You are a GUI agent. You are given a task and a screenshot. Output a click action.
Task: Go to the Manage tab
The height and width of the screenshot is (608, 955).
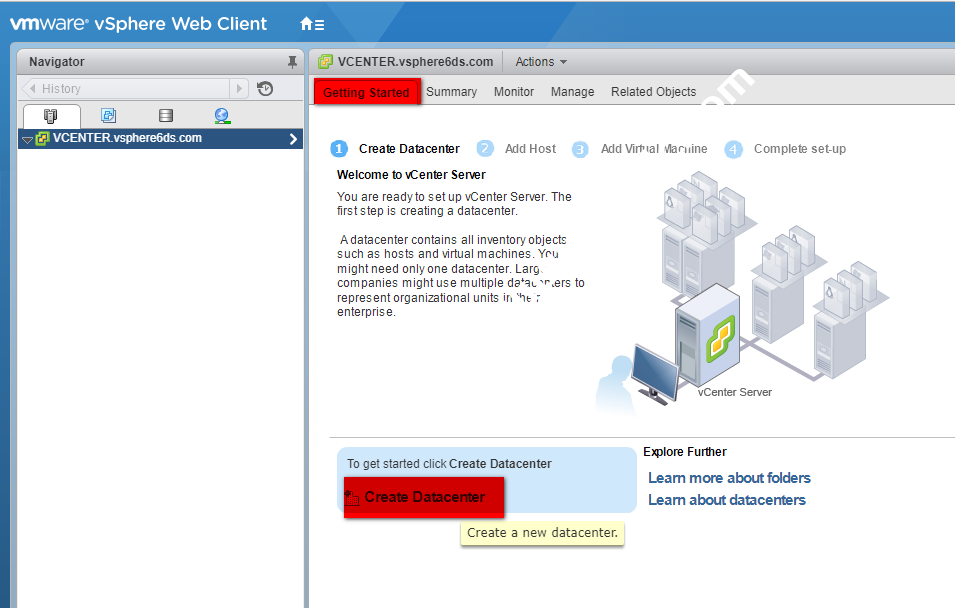click(x=572, y=92)
